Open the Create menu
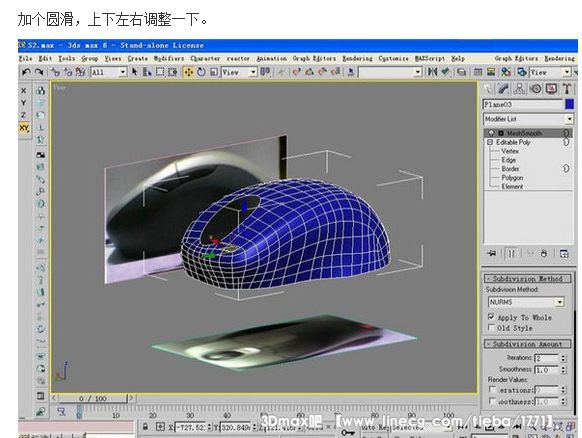This screenshot has height=438, width=582. pyautogui.click(x=138, y=58)
